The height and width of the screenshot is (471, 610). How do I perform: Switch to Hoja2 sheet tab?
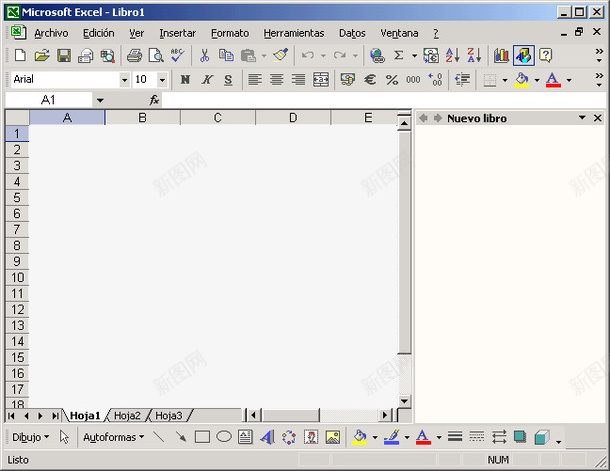click(127, 416)
